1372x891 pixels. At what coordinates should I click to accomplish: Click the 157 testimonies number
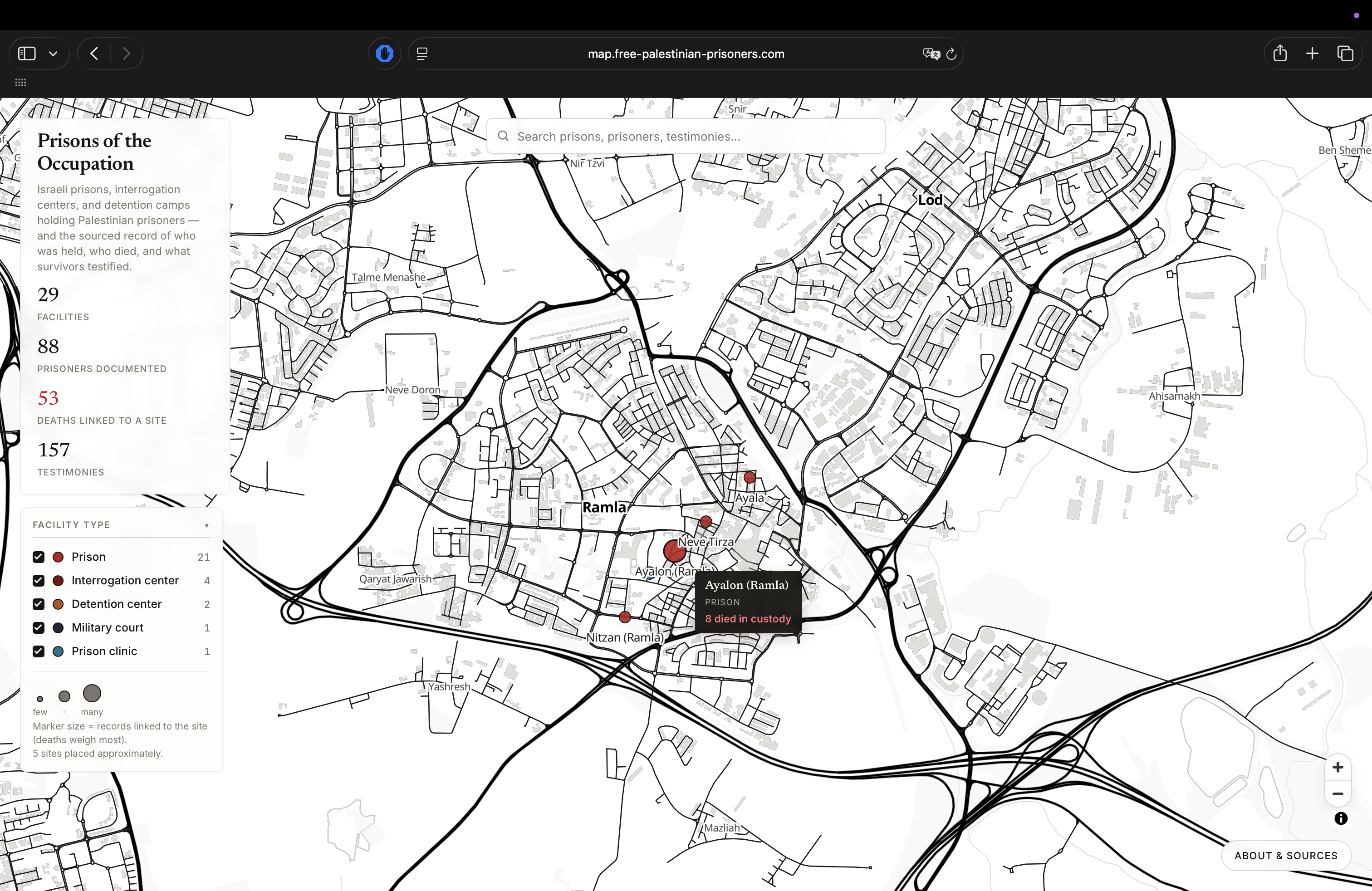[x=54, y=450]
